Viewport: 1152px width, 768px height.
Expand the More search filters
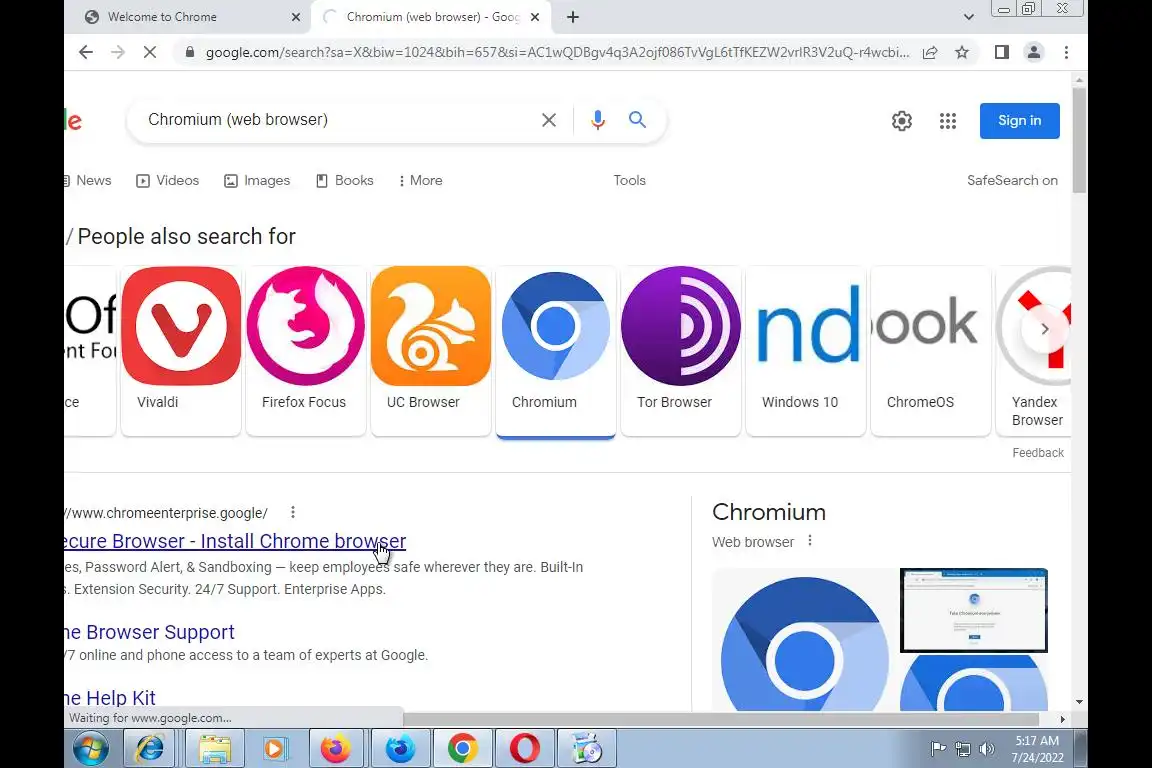(x=420, y=180)
